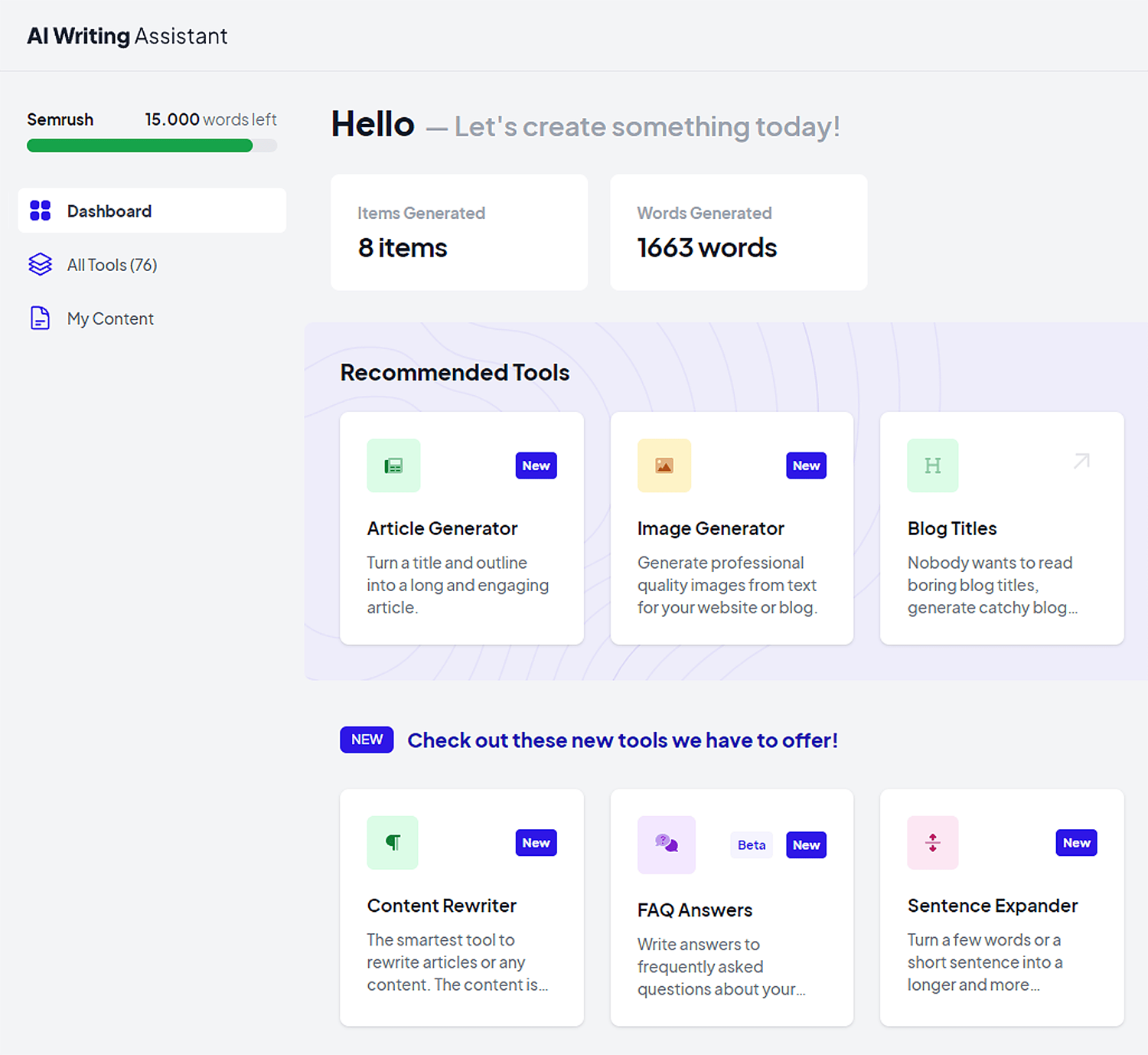
Task: Click the Semrush account label
Action: [x=60, y=119]
